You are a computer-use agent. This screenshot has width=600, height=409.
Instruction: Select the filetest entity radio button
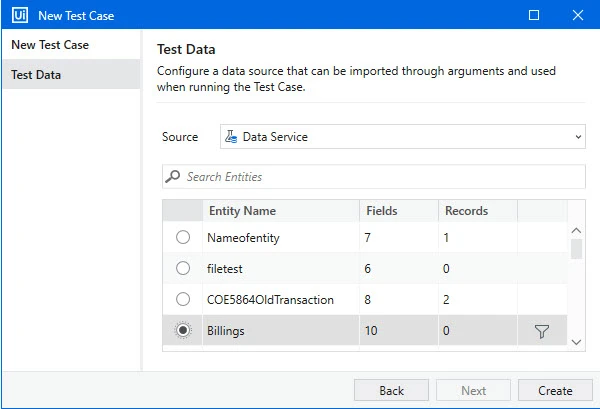coord(183,268)
